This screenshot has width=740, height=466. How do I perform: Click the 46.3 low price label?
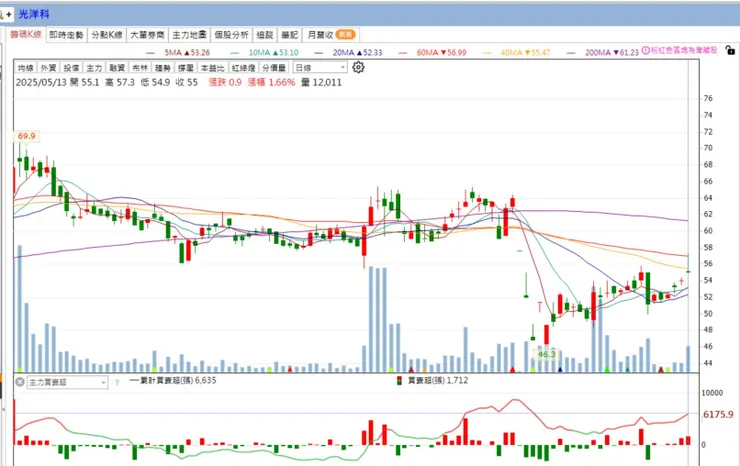(547, 354)
